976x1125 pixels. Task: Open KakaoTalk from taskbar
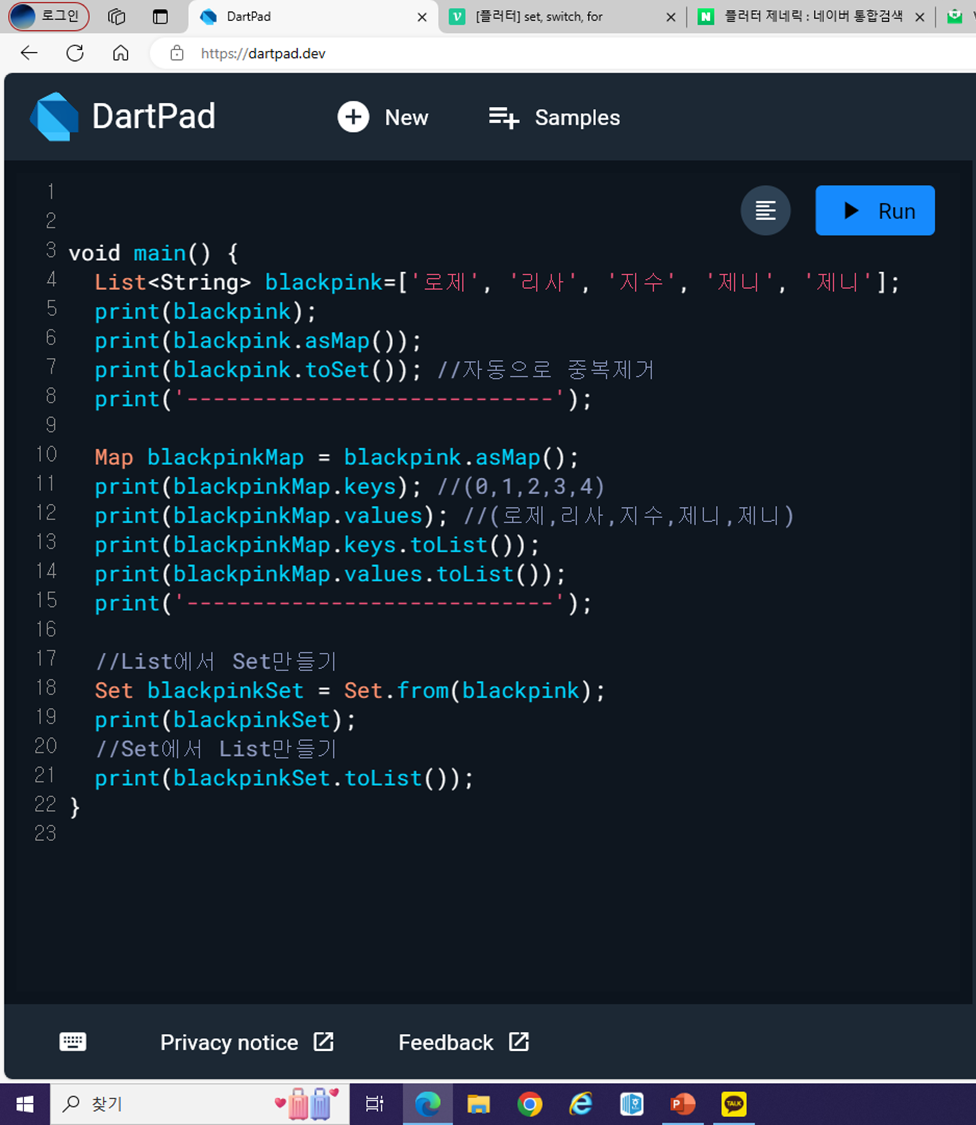[x=733, y=1104]
